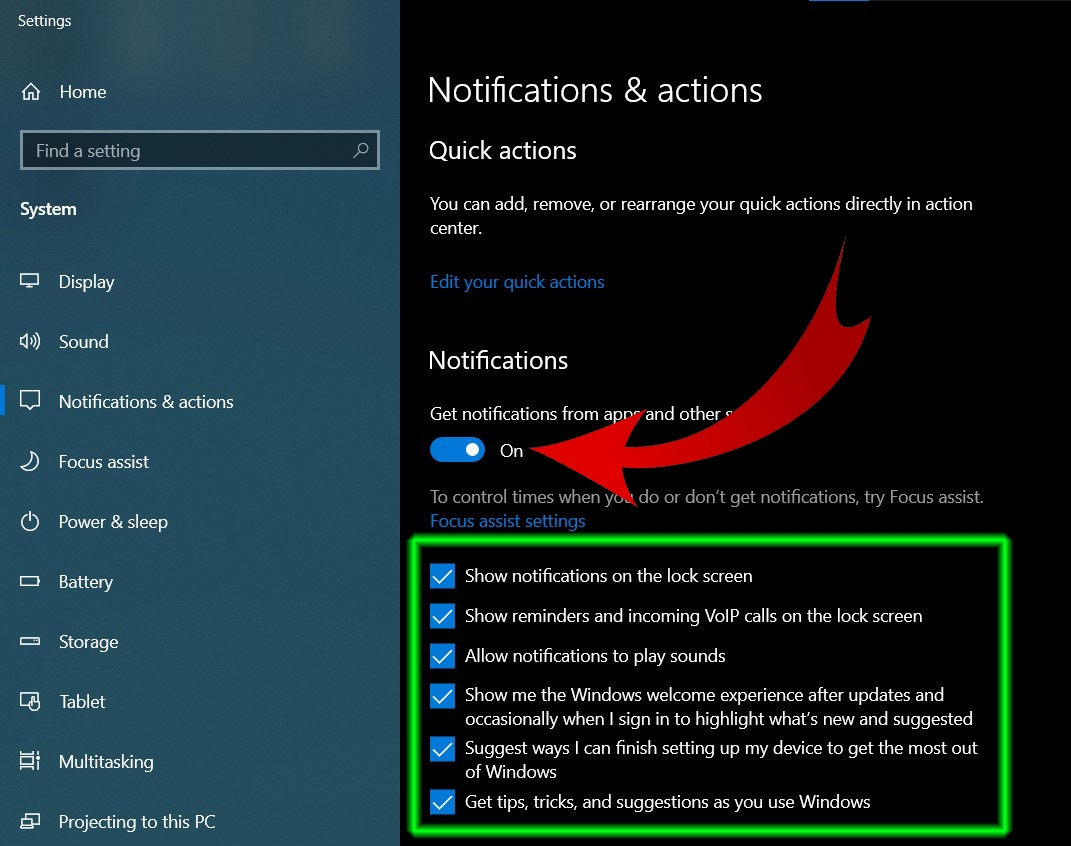The image size is (1071, 846).
Task: Click the Battery icon in sidebar
Action: (30, 581)
